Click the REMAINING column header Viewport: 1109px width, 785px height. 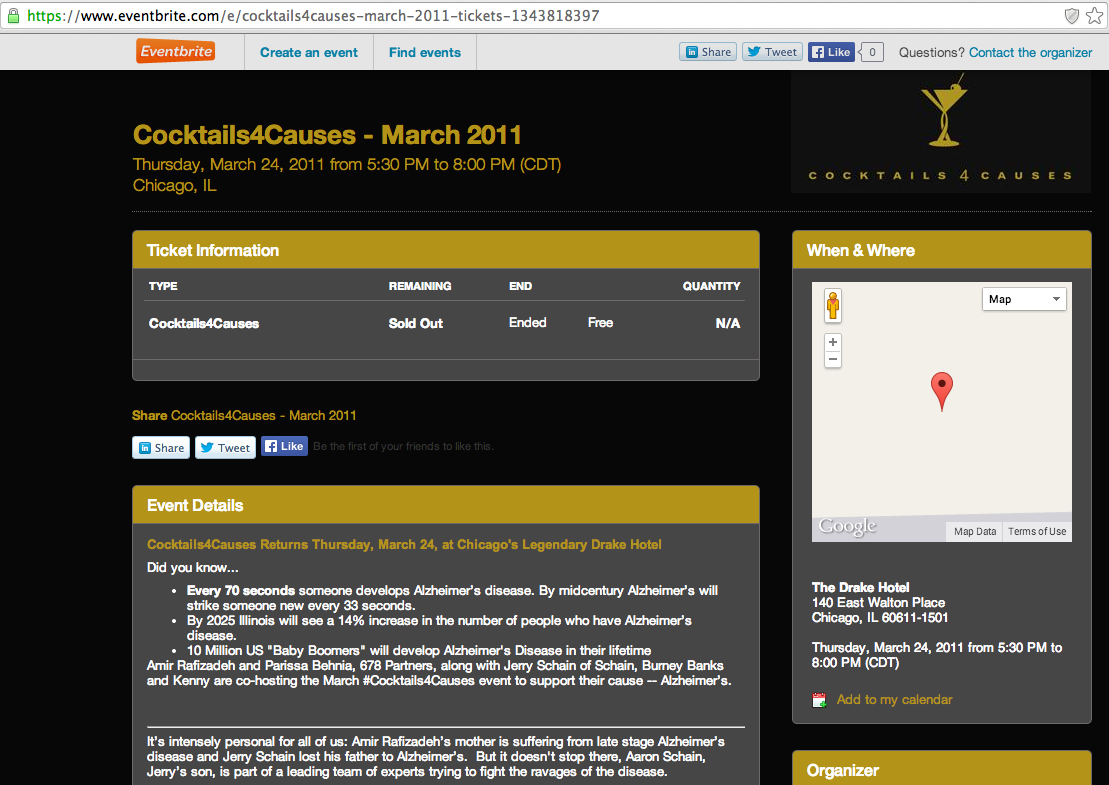point(419,286)
